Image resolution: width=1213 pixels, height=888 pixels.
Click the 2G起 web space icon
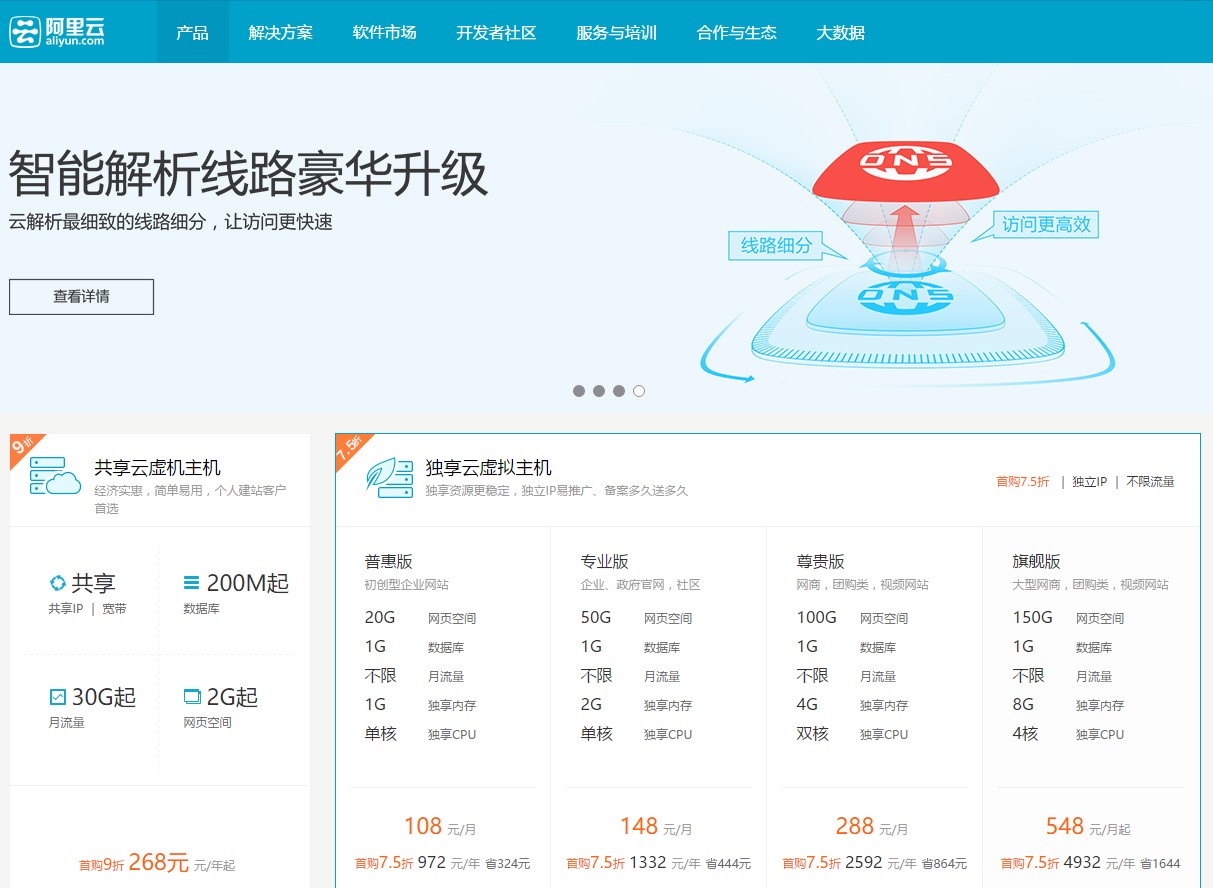192,697
